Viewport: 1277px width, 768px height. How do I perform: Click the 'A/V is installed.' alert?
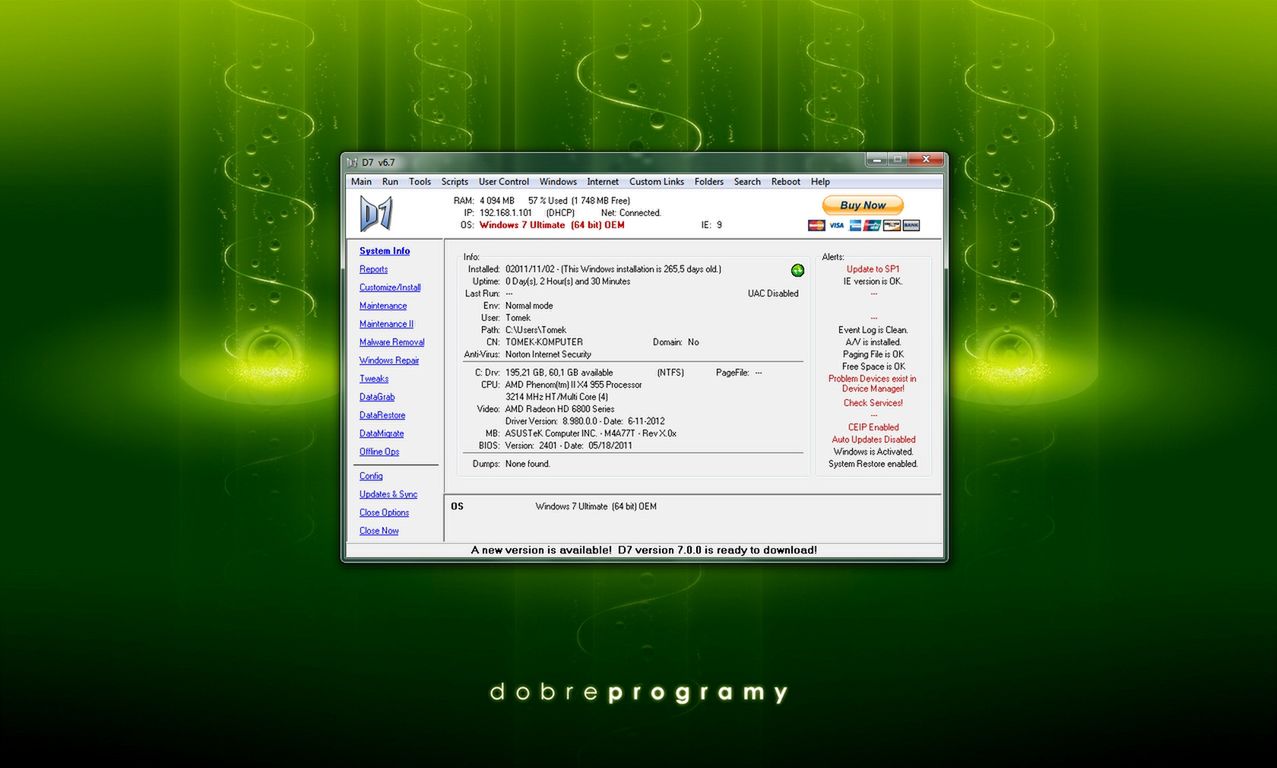873,342
